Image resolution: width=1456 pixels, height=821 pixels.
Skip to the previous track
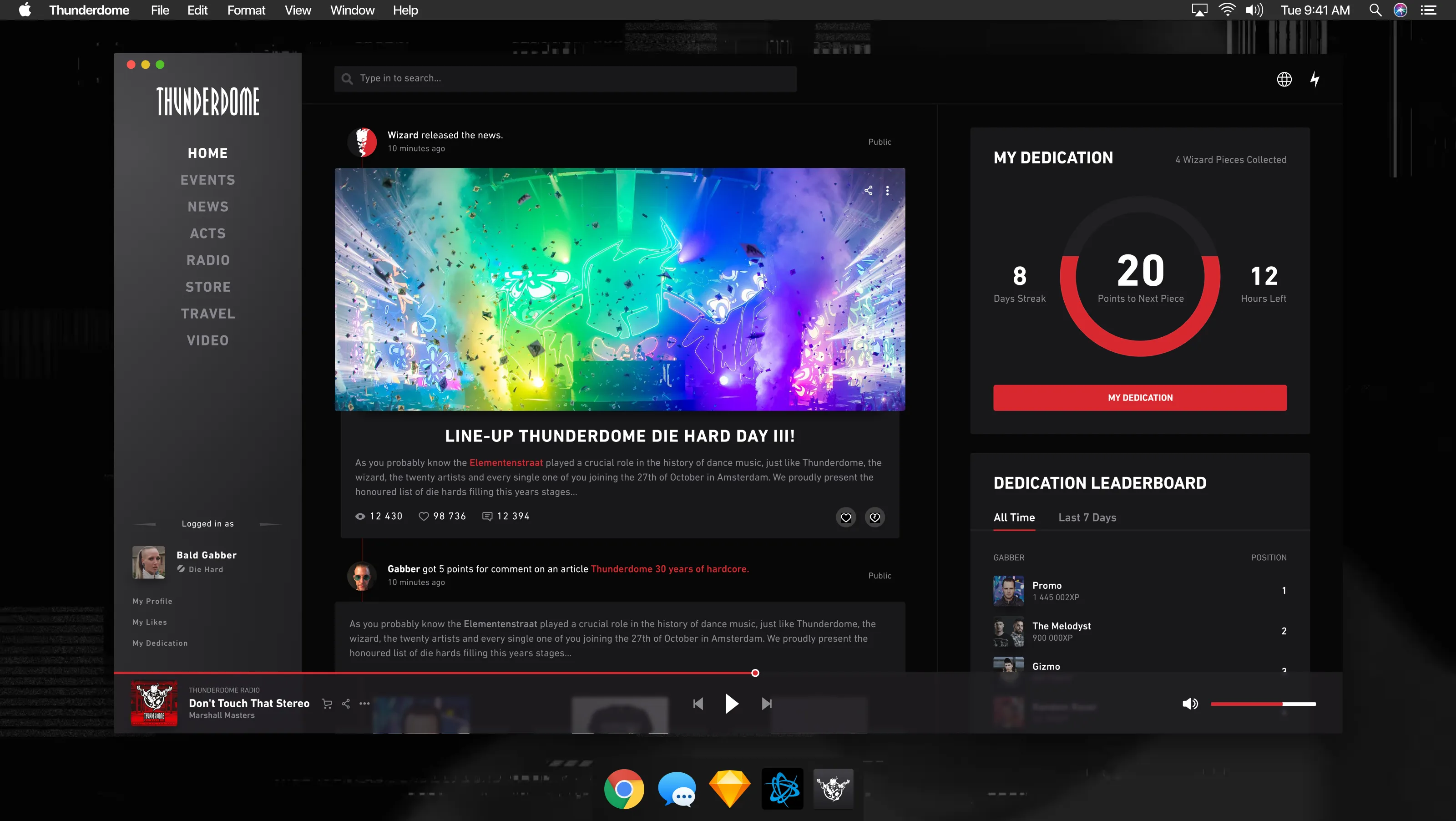point(698,704)
